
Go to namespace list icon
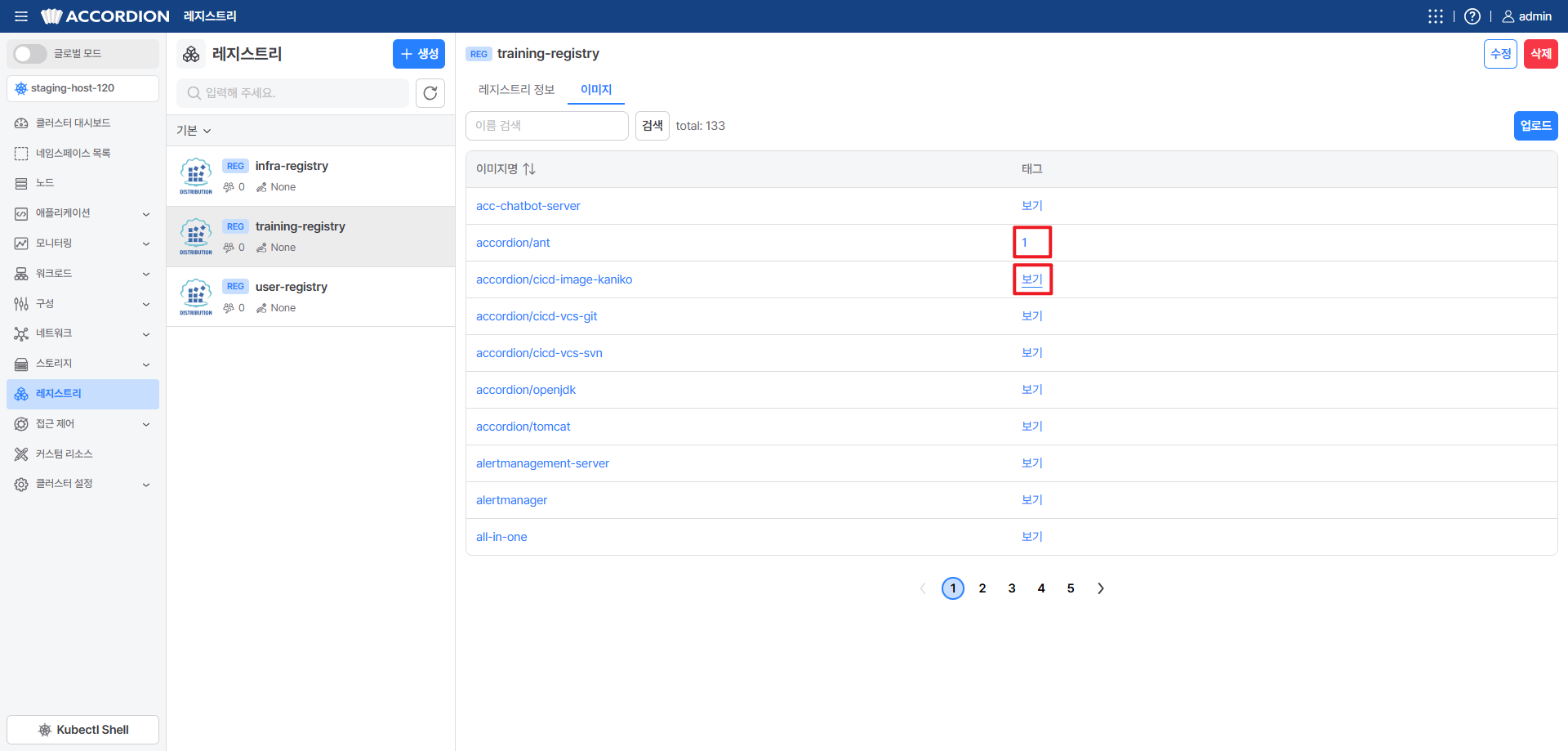click(x=21, y=154)
